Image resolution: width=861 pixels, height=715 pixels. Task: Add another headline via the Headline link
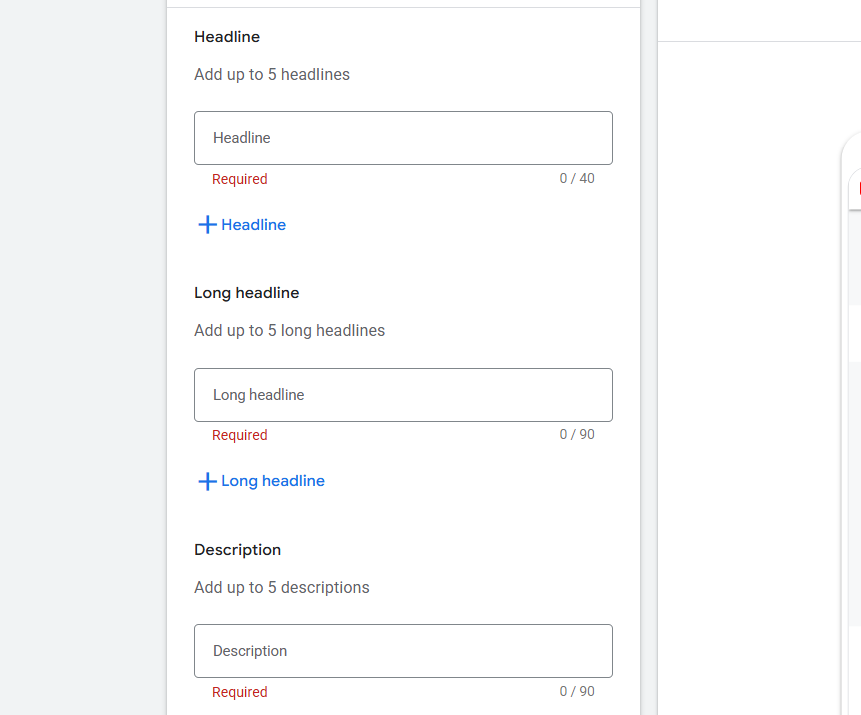(253, 225)
